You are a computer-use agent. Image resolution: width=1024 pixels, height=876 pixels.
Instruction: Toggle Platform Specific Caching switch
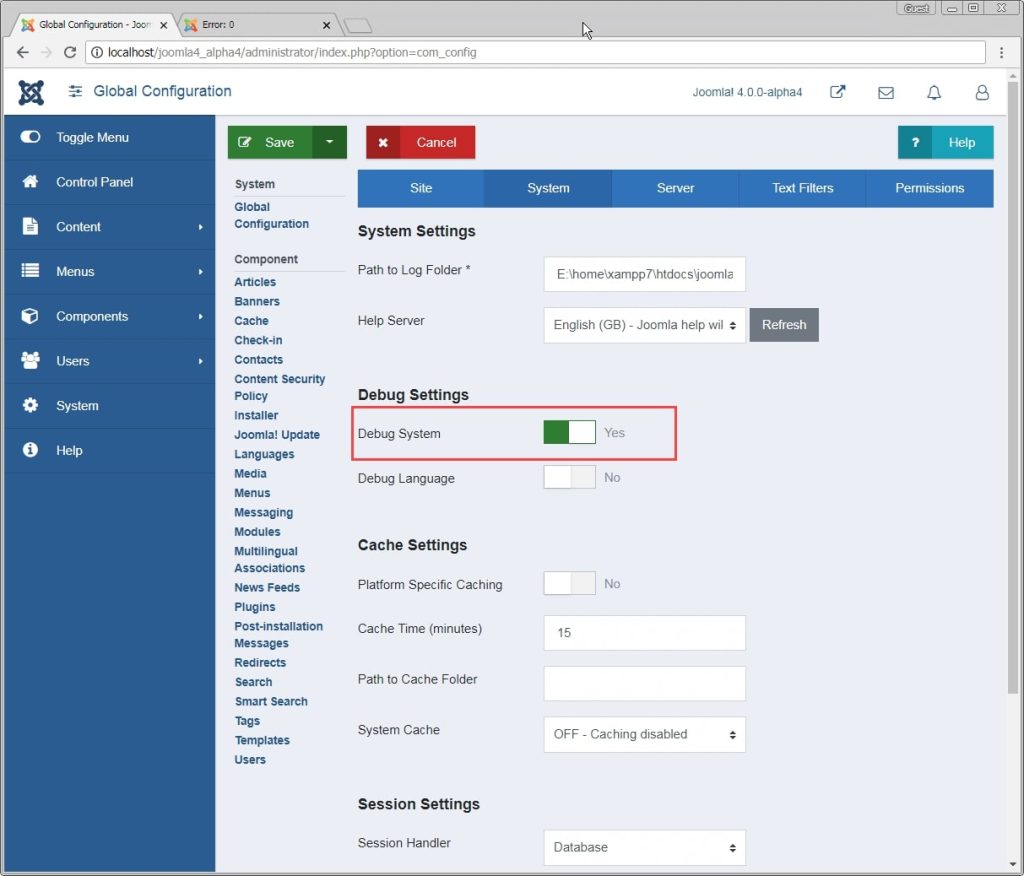coord(569,583)
